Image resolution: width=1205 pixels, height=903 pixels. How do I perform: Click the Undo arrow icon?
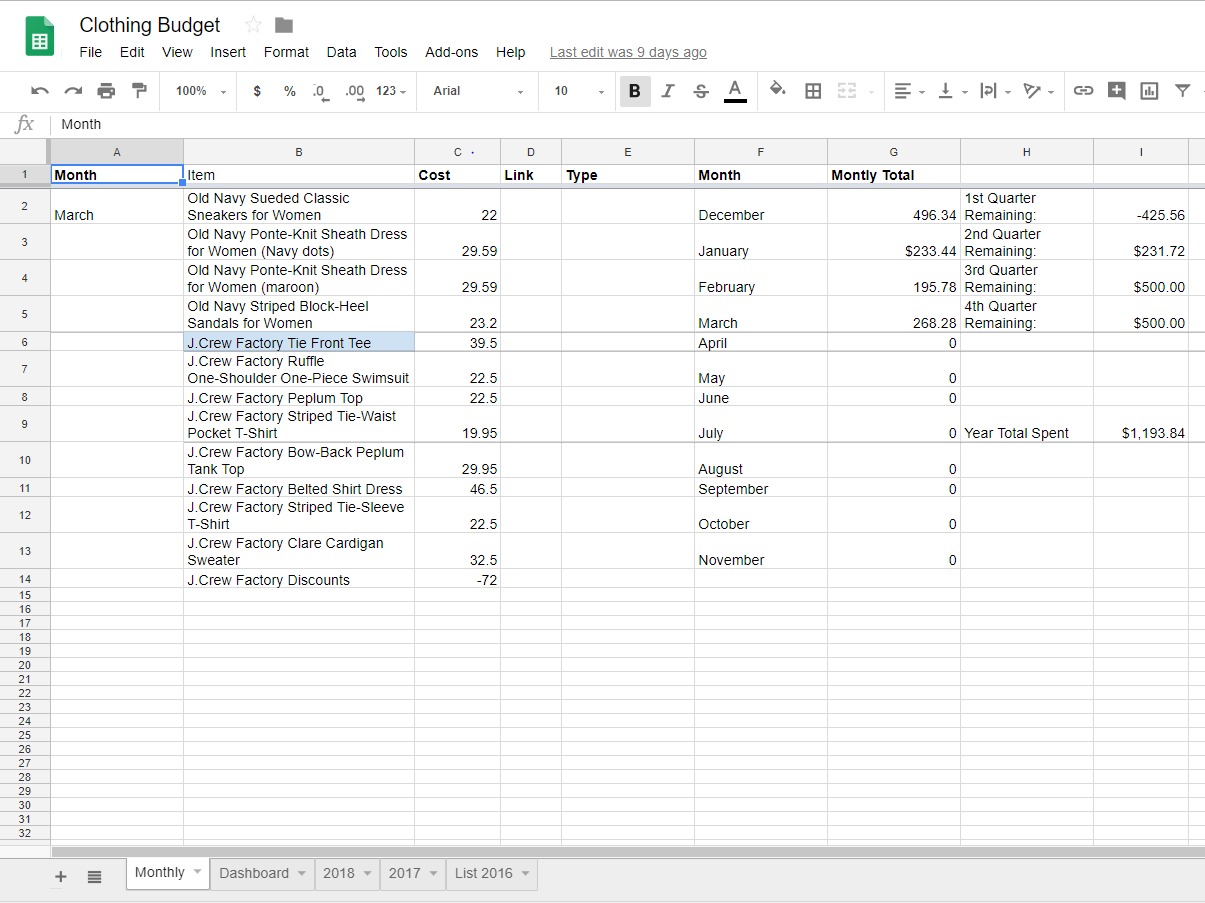(x=40, y=91)
